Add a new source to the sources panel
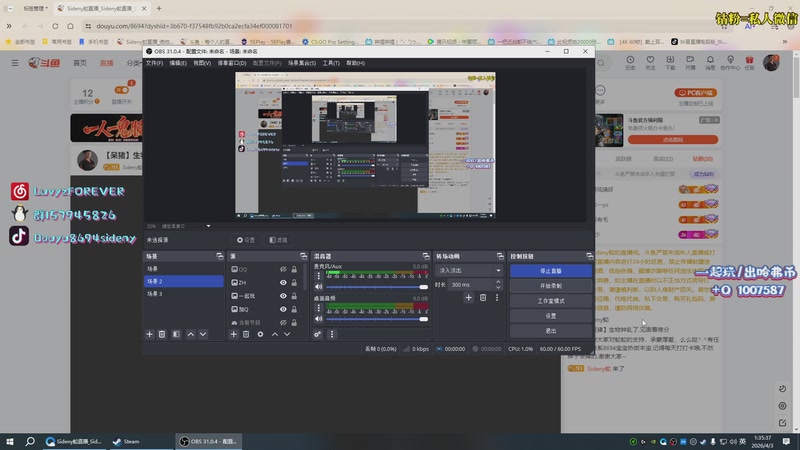This screenshot has height=450, width=800. (x=234, y=334)
